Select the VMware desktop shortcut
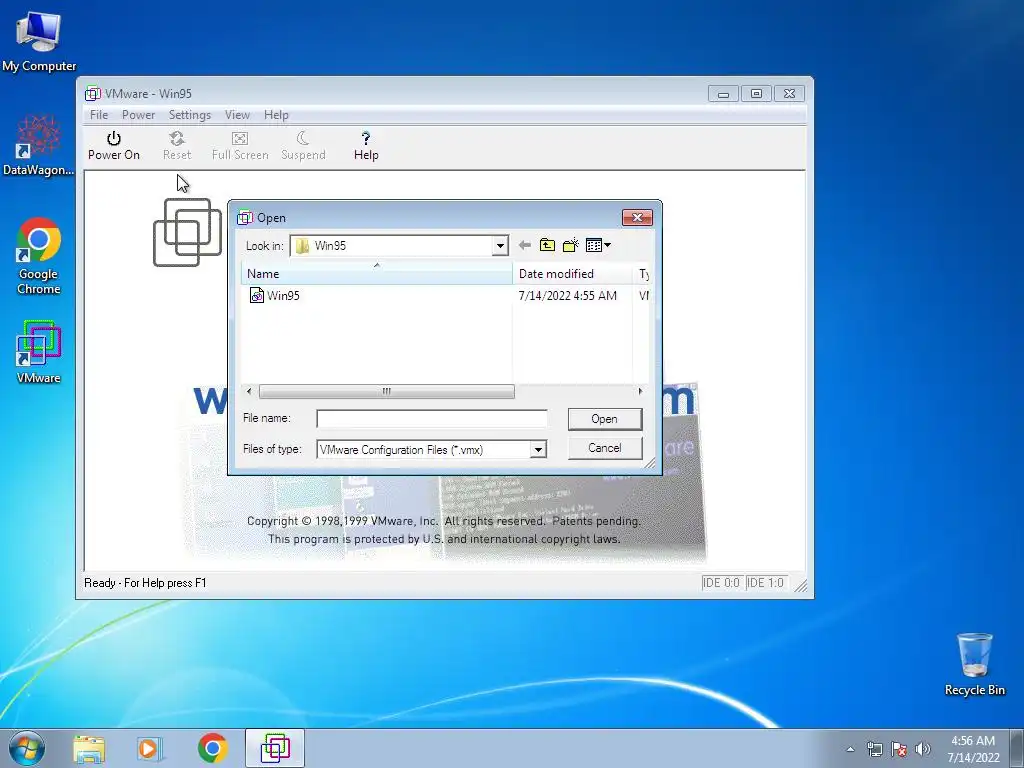This screenshot has height=768, width=1024. pyautogui.click(x=39, y=351)
